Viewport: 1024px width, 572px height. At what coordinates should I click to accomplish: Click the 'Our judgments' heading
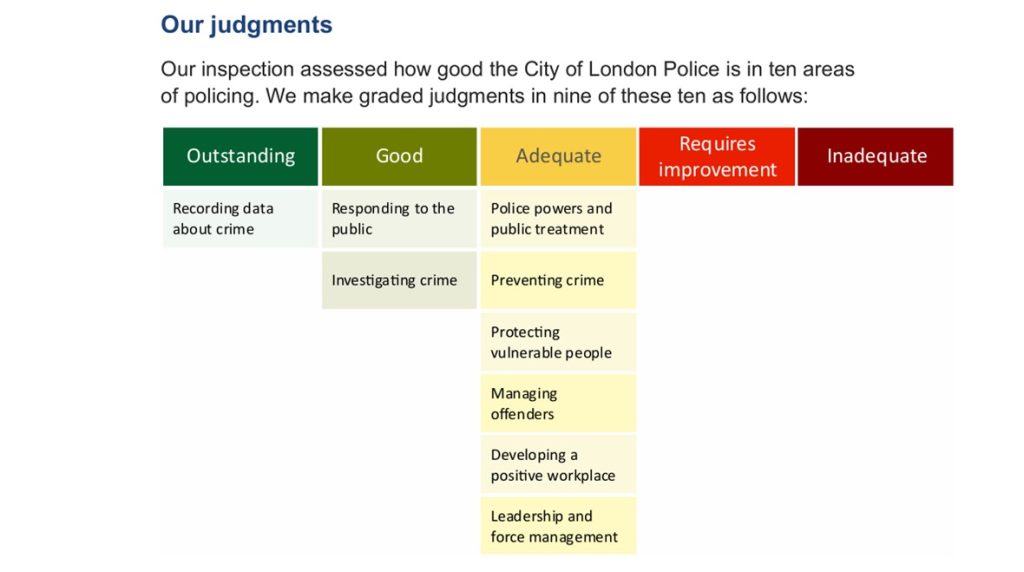coord(246,25)
